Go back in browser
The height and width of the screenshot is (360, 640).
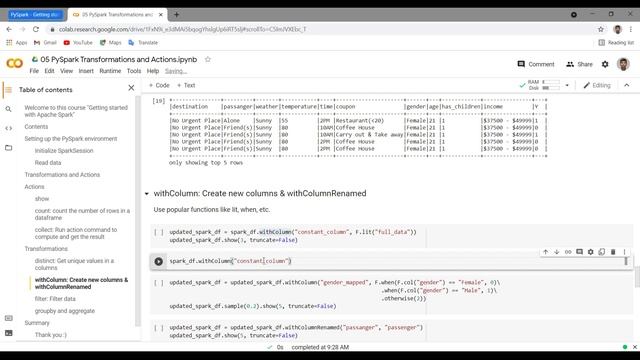point(9,29)
